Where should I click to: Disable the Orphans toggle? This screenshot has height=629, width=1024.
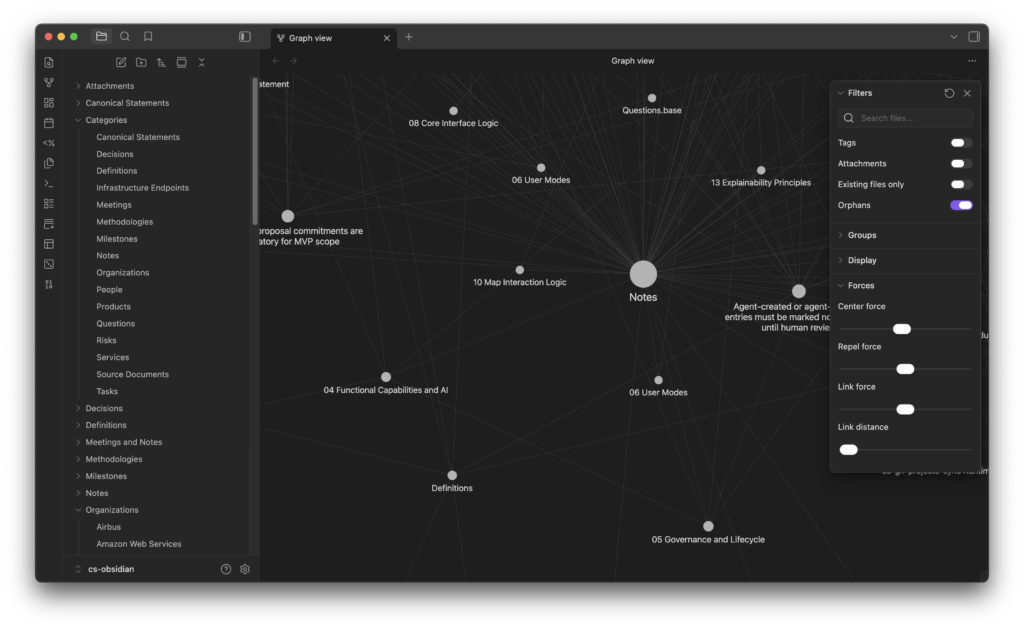point(961,204)
